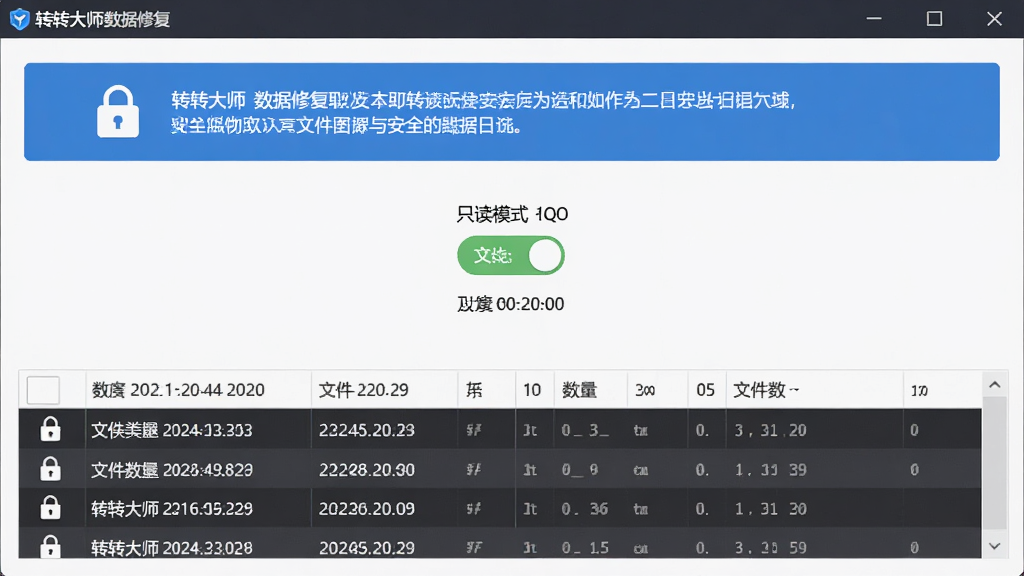The image size is (1024, 576).
Task: Click the header cell 202.1-20-44 2020
Action: (x=198, y=390)
